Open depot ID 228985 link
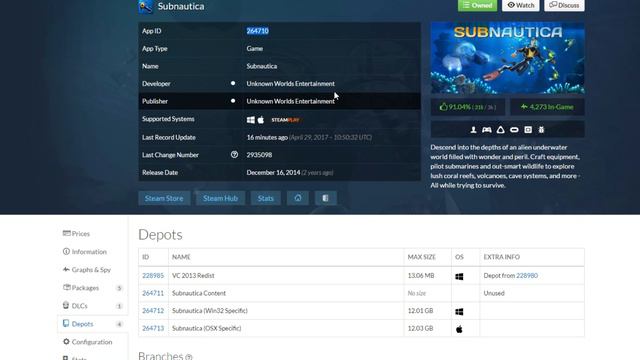This screenshot has width=640, height=360. (x=153, y=276)
